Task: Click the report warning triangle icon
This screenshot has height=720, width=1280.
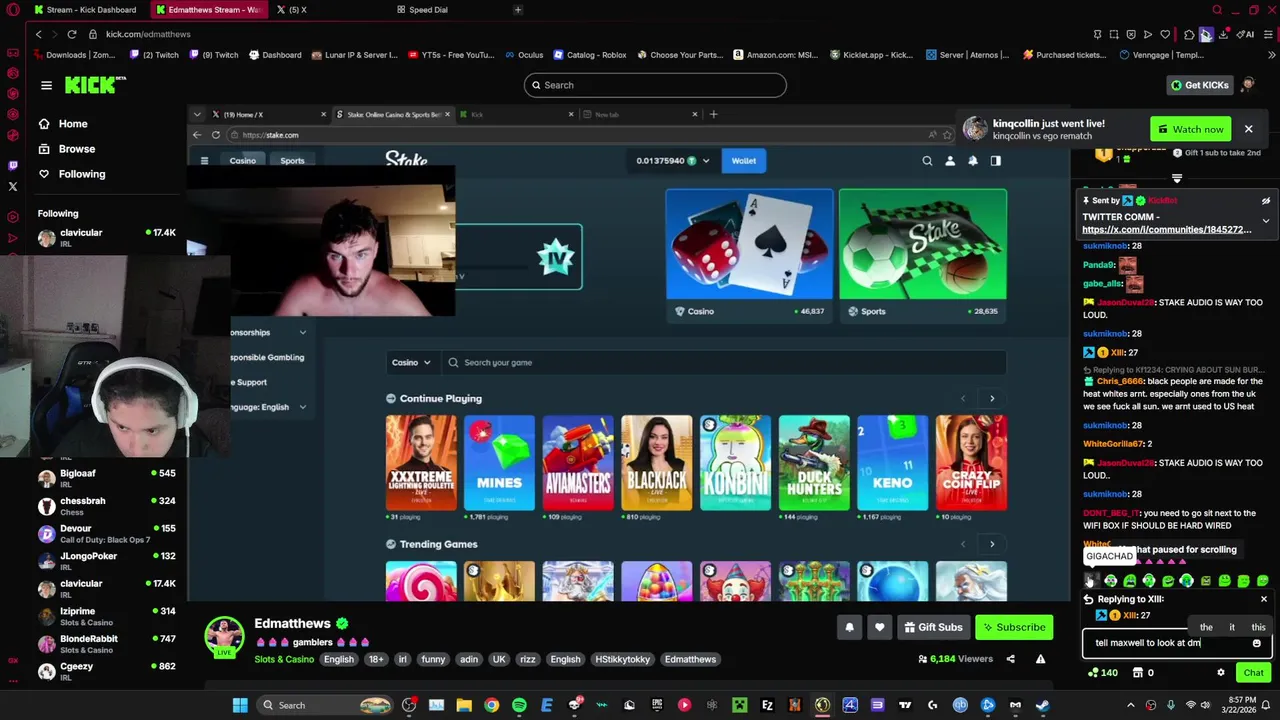Action: pos(1040,659)
